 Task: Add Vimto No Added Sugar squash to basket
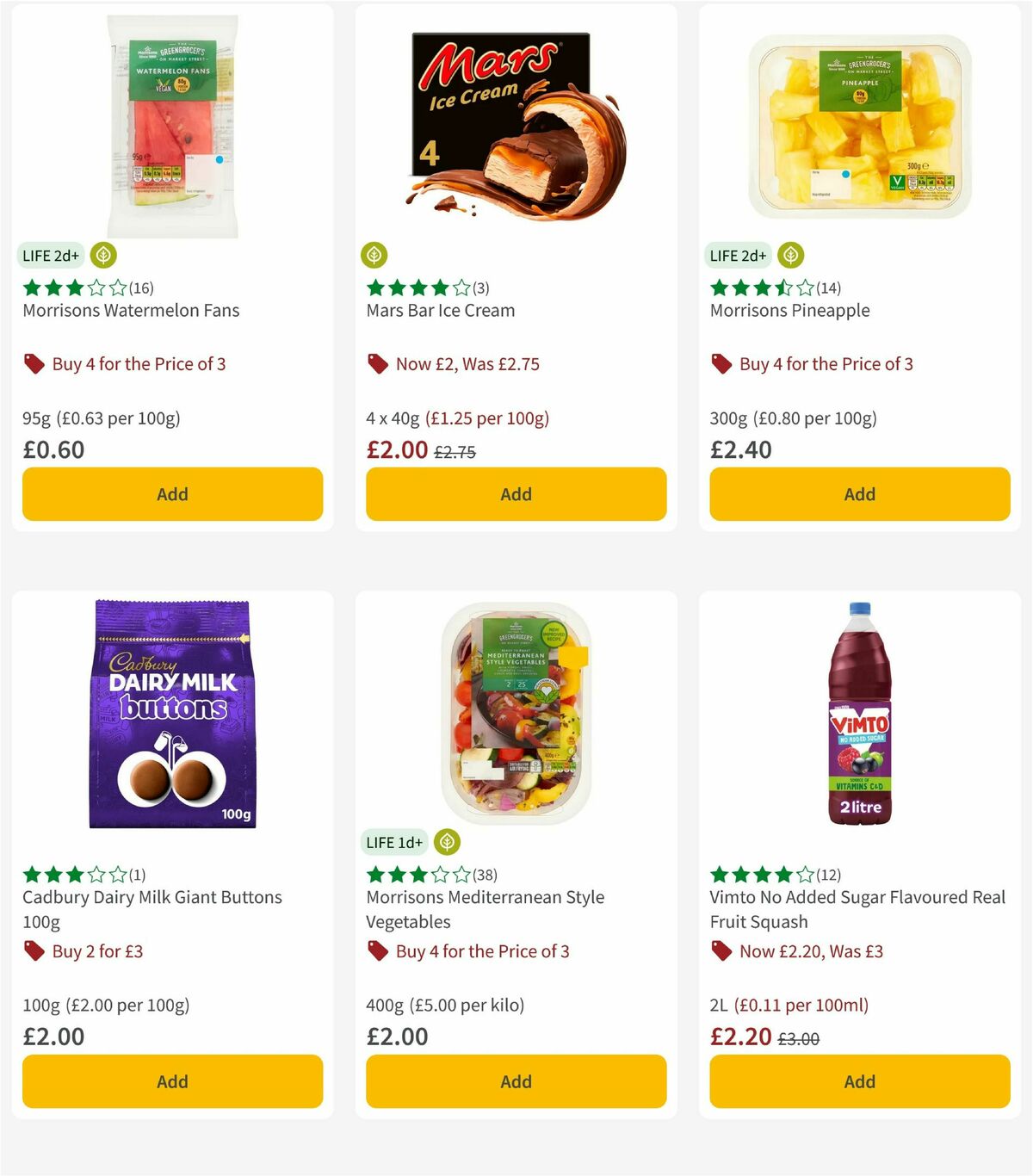(x=859, y=1082)
